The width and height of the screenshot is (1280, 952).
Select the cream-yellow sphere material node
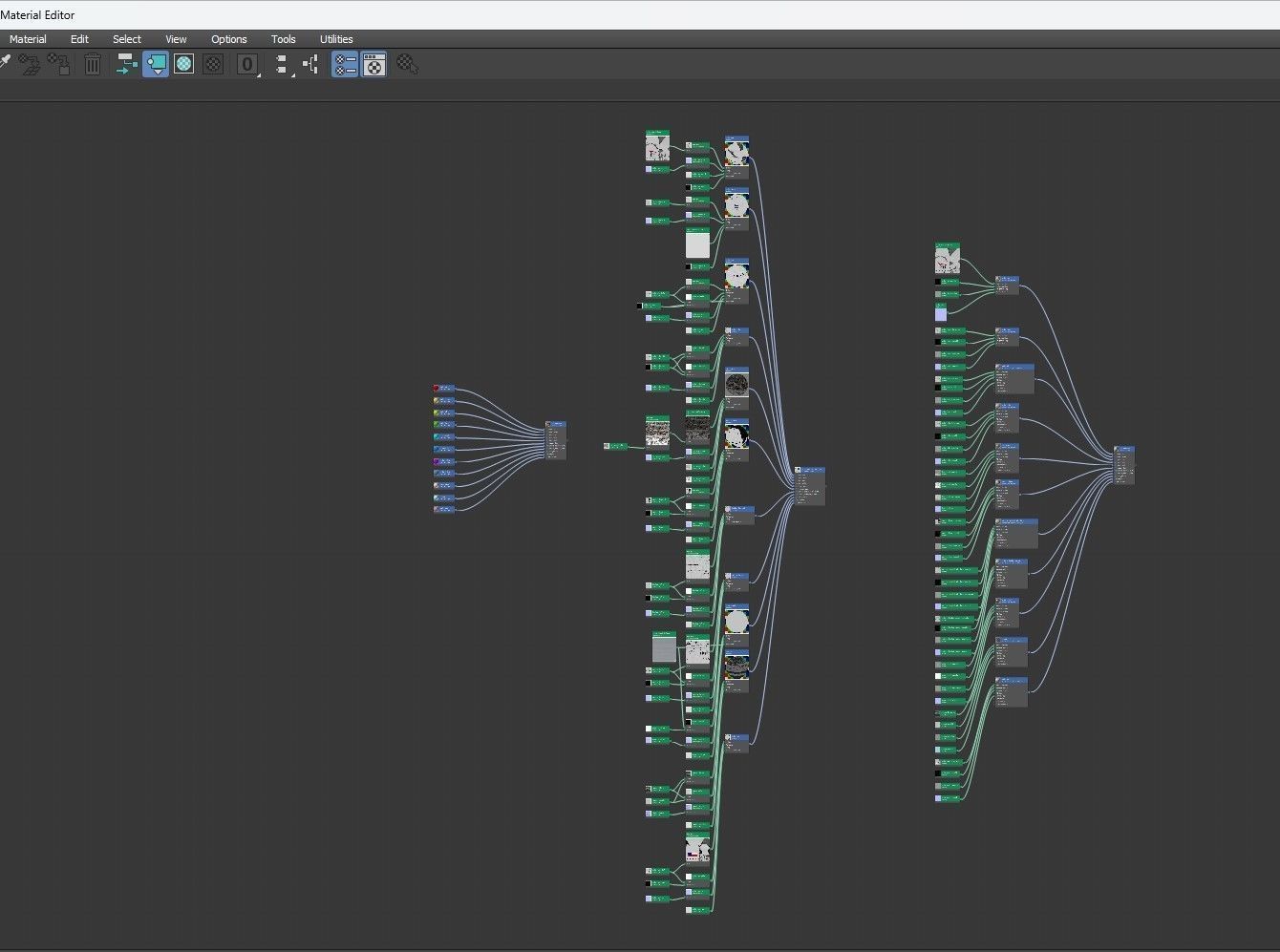(444, 401)
